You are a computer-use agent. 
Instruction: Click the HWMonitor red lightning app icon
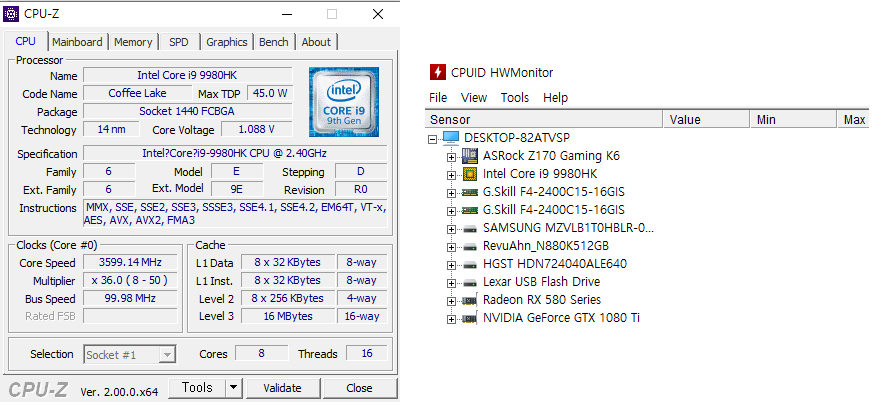438,72
